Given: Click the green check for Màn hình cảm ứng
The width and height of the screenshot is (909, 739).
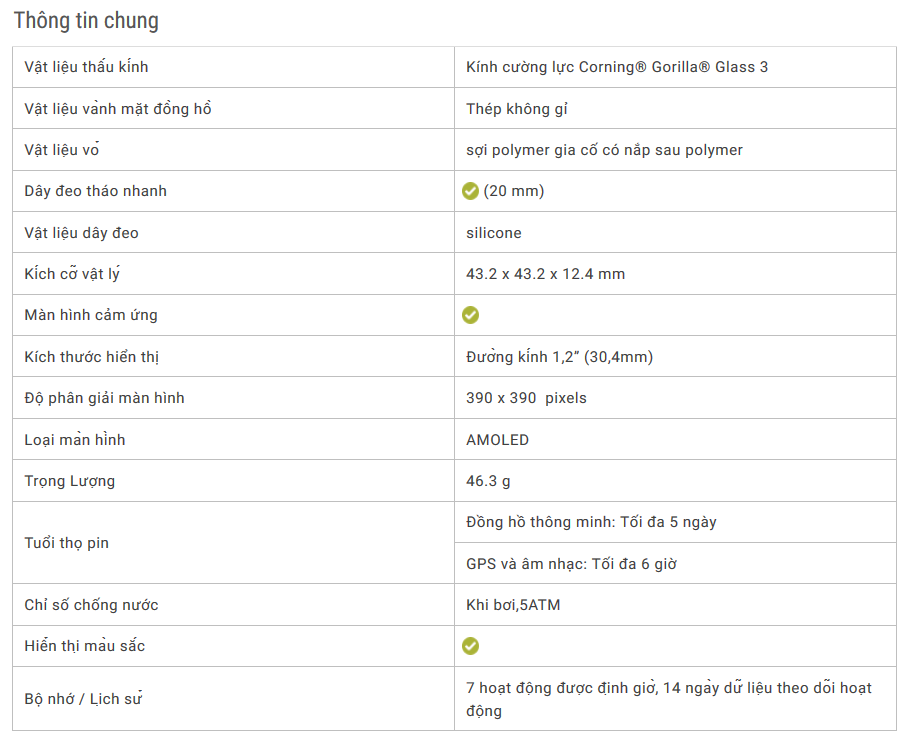Looking at the screenshot, I should pos(471,315).
